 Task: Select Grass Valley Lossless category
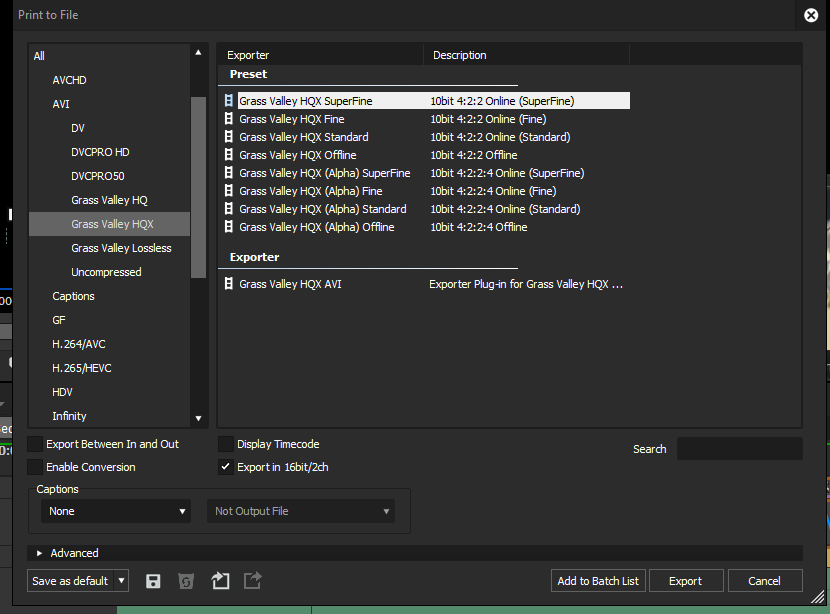click(121, 248)
